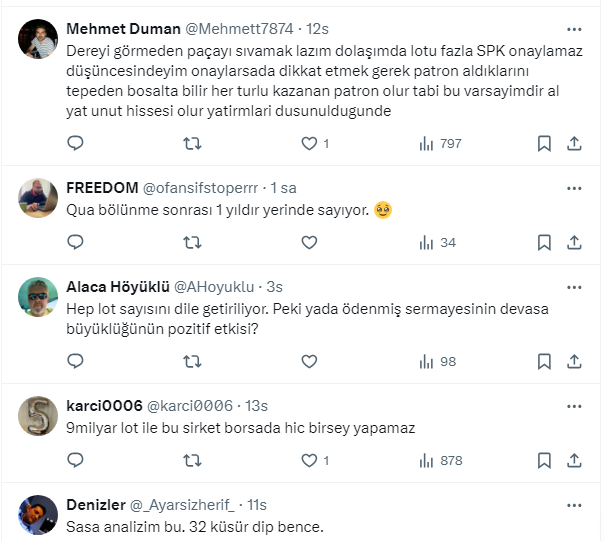This screenshot has height=541, width=604.
Task: Share Mehmet Duman's tweet
Action: tap(574, 143)
